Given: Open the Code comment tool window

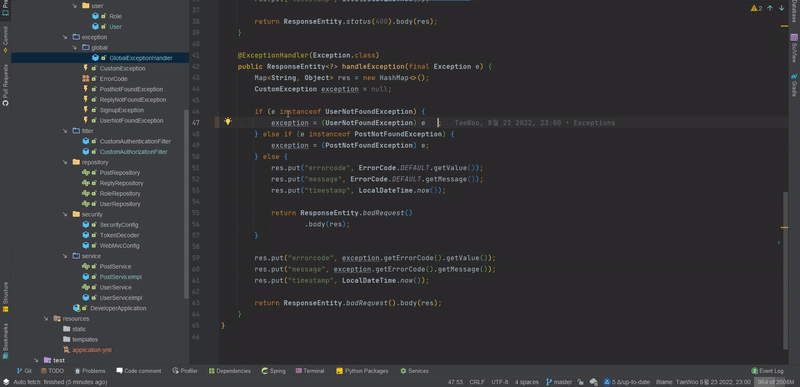Looking at the screenshot, I should (138, 371).
